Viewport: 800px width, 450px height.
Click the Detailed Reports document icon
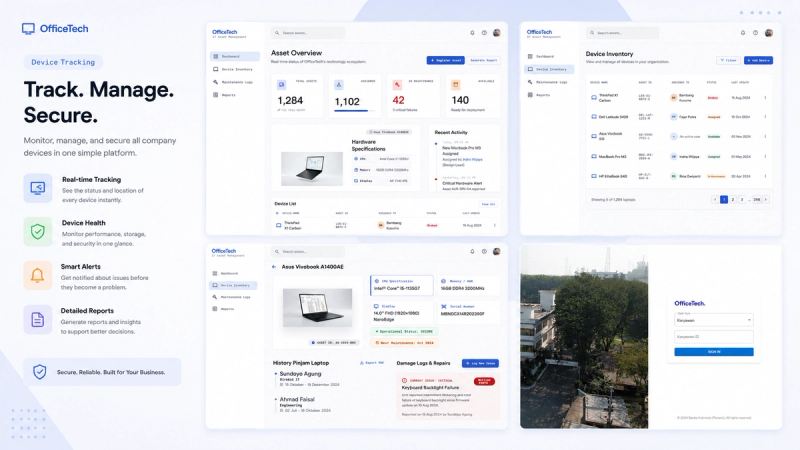pos(38,320)
